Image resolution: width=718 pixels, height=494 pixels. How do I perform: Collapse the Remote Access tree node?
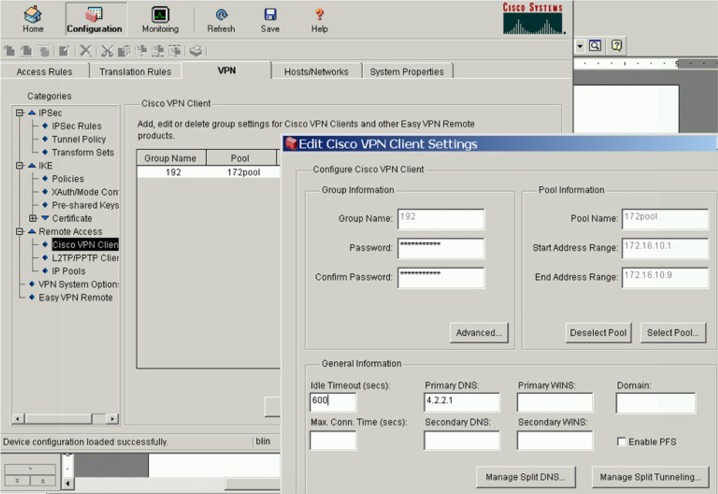19,232
